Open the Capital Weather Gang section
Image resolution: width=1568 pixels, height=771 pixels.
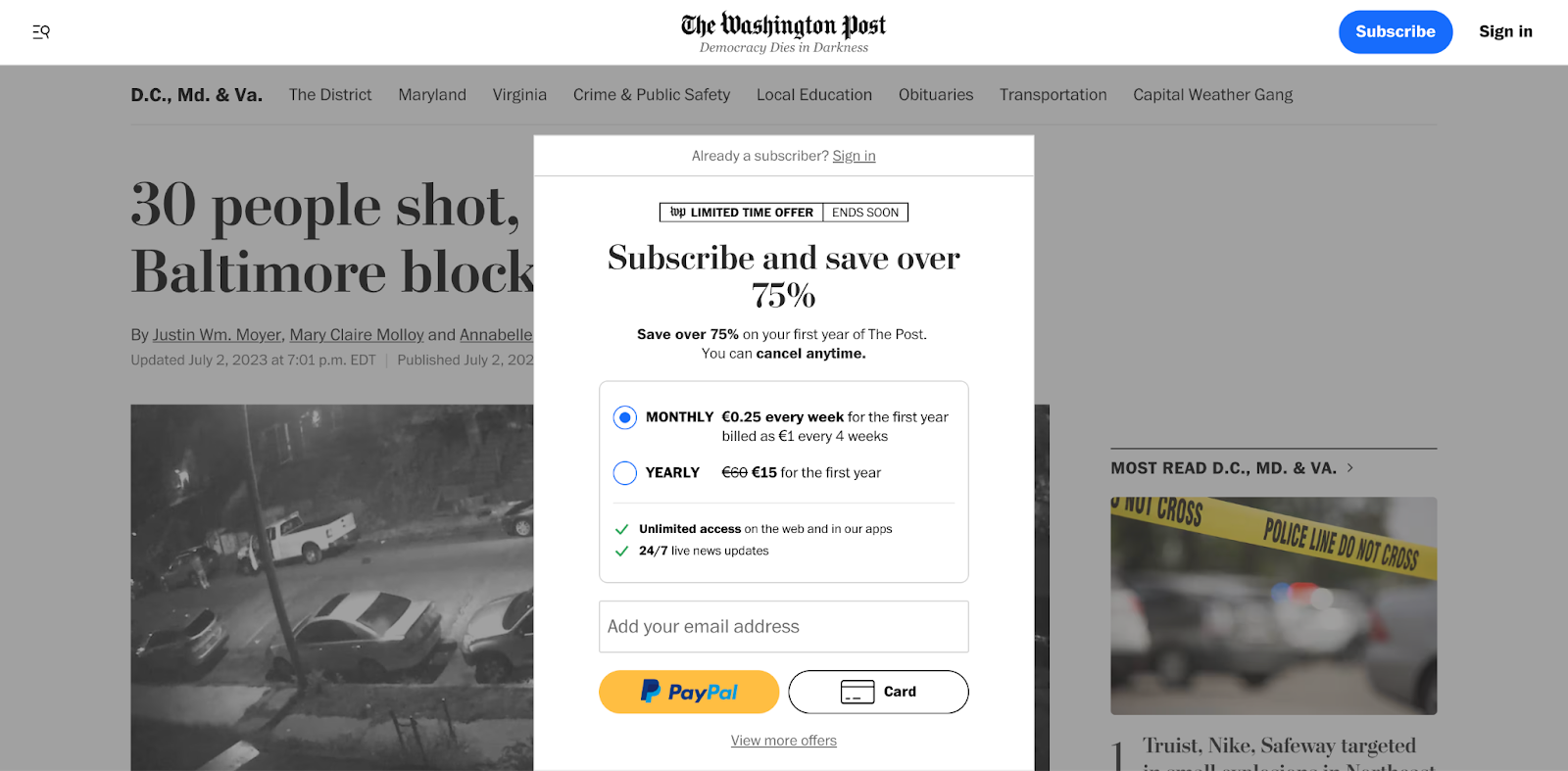point(1212,94)
